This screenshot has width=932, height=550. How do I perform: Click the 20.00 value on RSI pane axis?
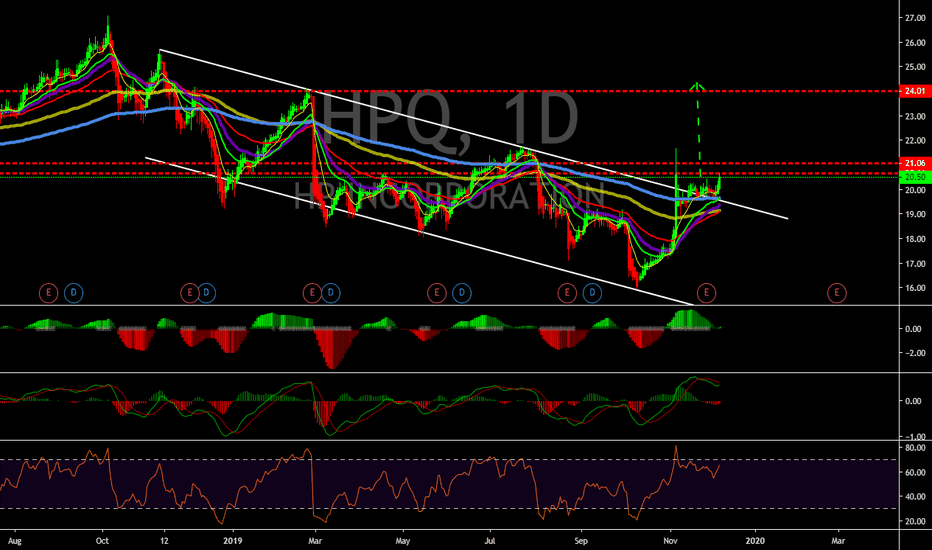click(x=915, y=521)
